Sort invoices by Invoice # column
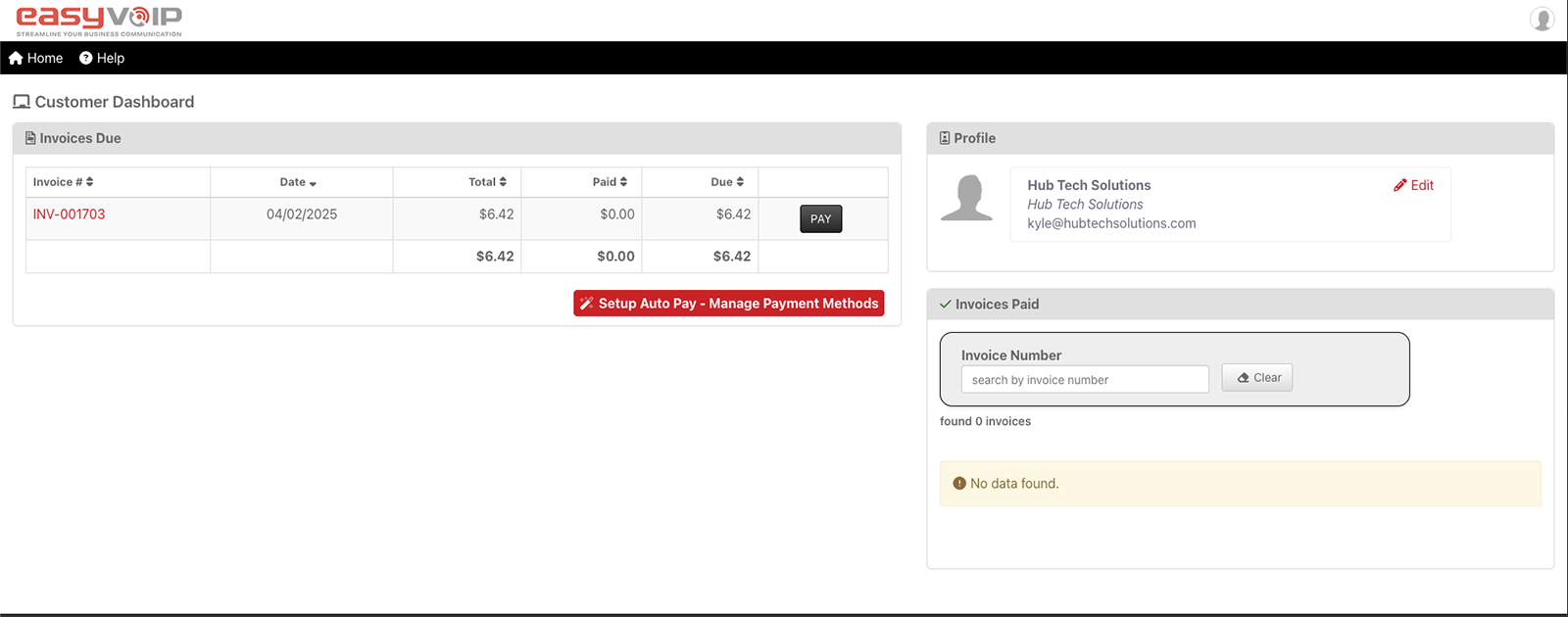 tap(63, 182)
